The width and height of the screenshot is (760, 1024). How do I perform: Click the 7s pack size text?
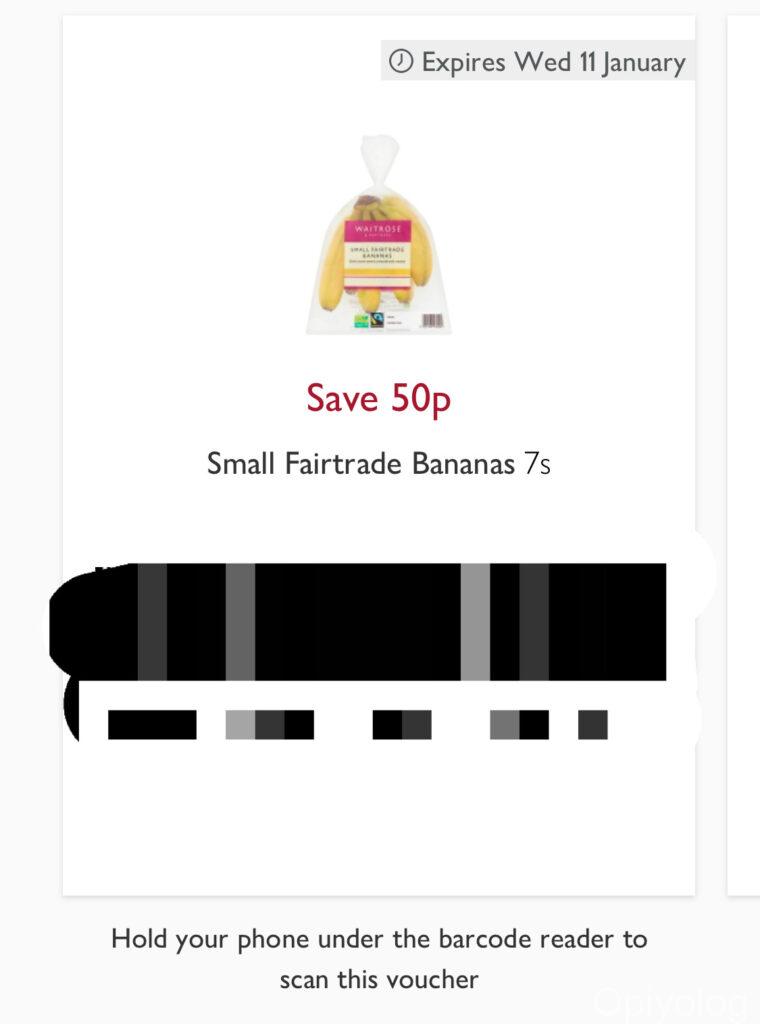[537, 464]
